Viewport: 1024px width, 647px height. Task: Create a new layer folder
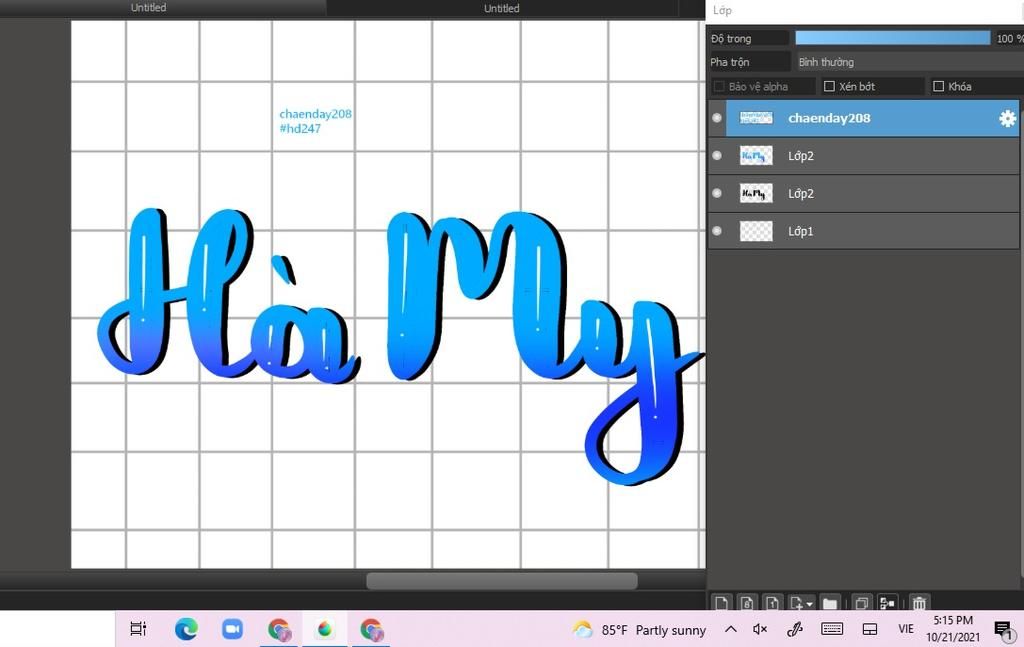(x=829, y=603)
